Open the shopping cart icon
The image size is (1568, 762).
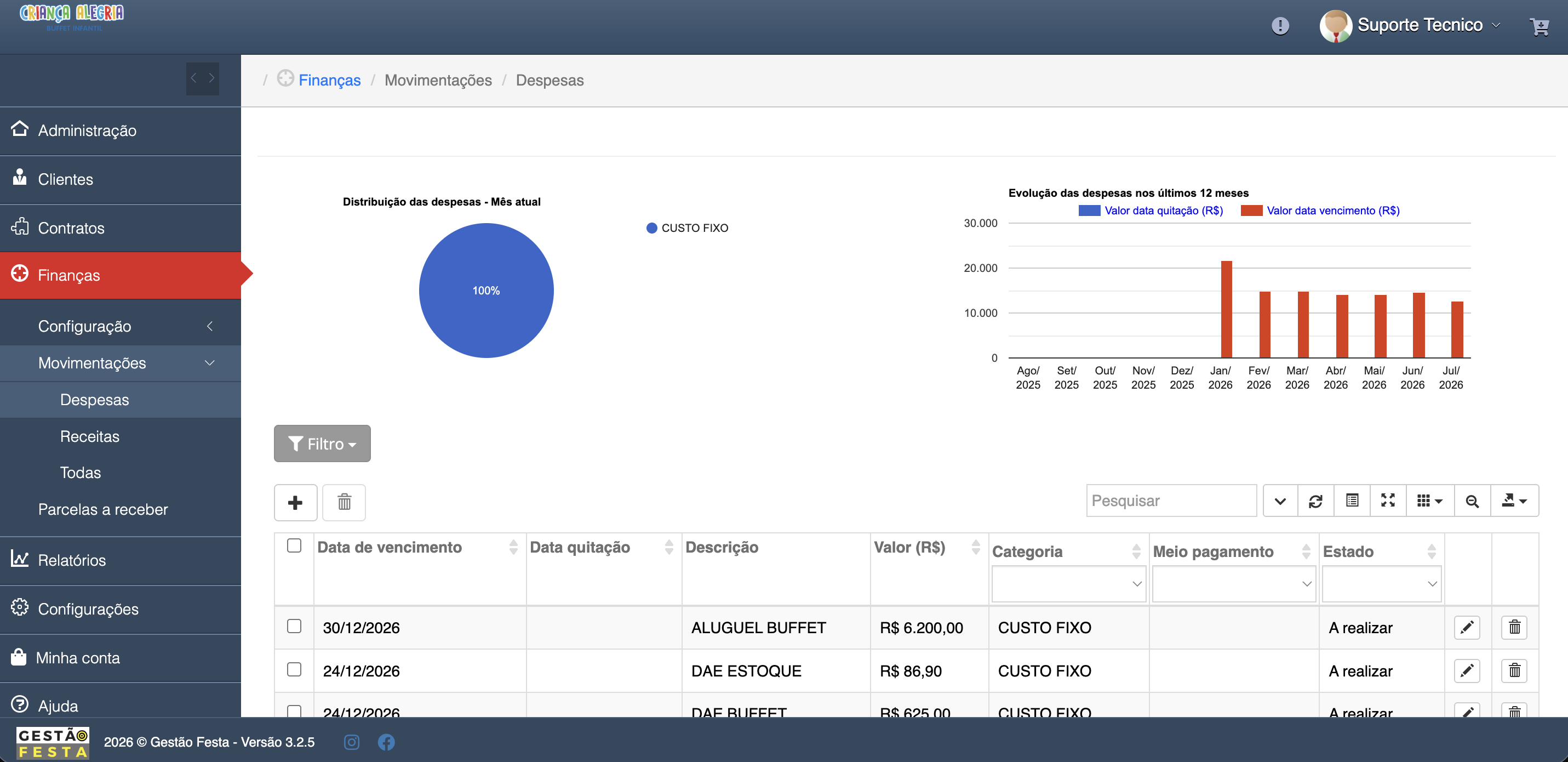(x=1539, y=26)
